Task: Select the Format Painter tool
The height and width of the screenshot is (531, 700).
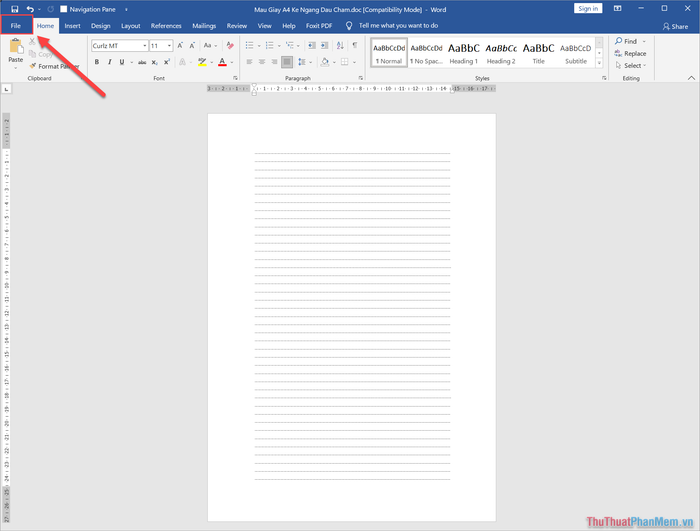Action: [57, 66]
